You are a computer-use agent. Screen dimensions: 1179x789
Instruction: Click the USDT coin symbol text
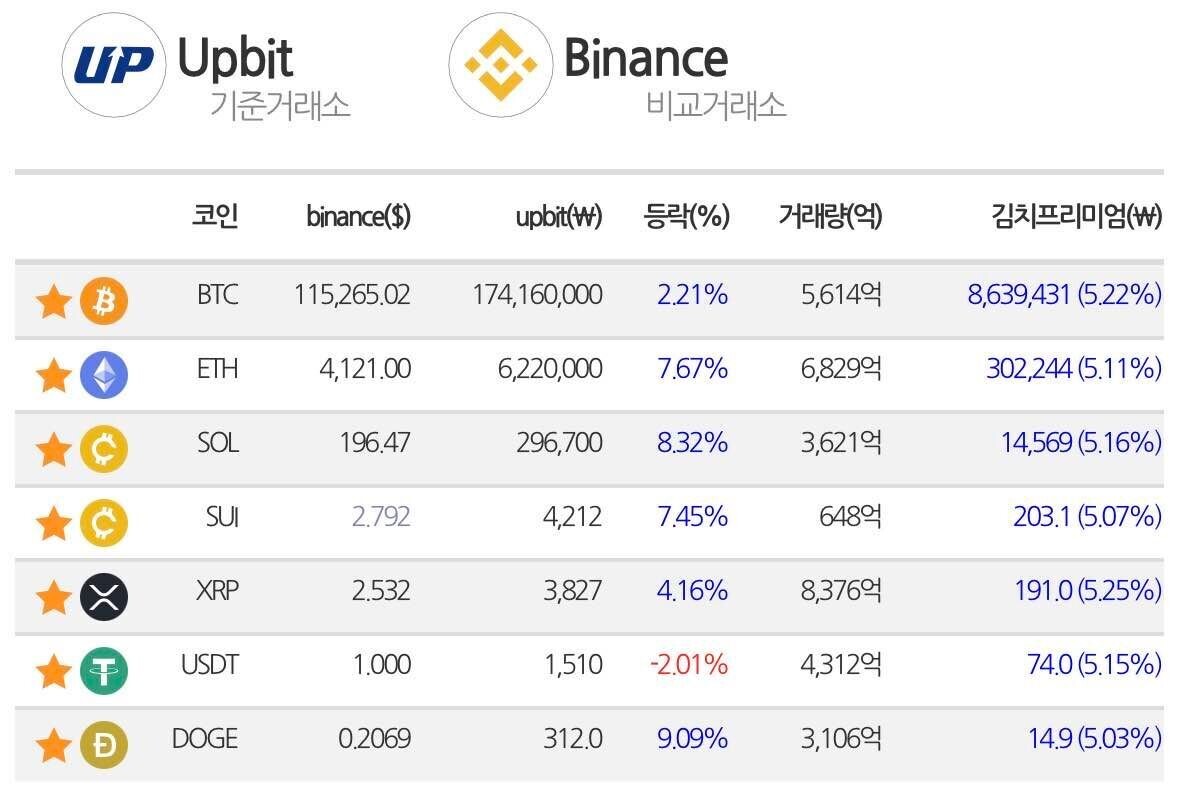[x=209, y=664]
